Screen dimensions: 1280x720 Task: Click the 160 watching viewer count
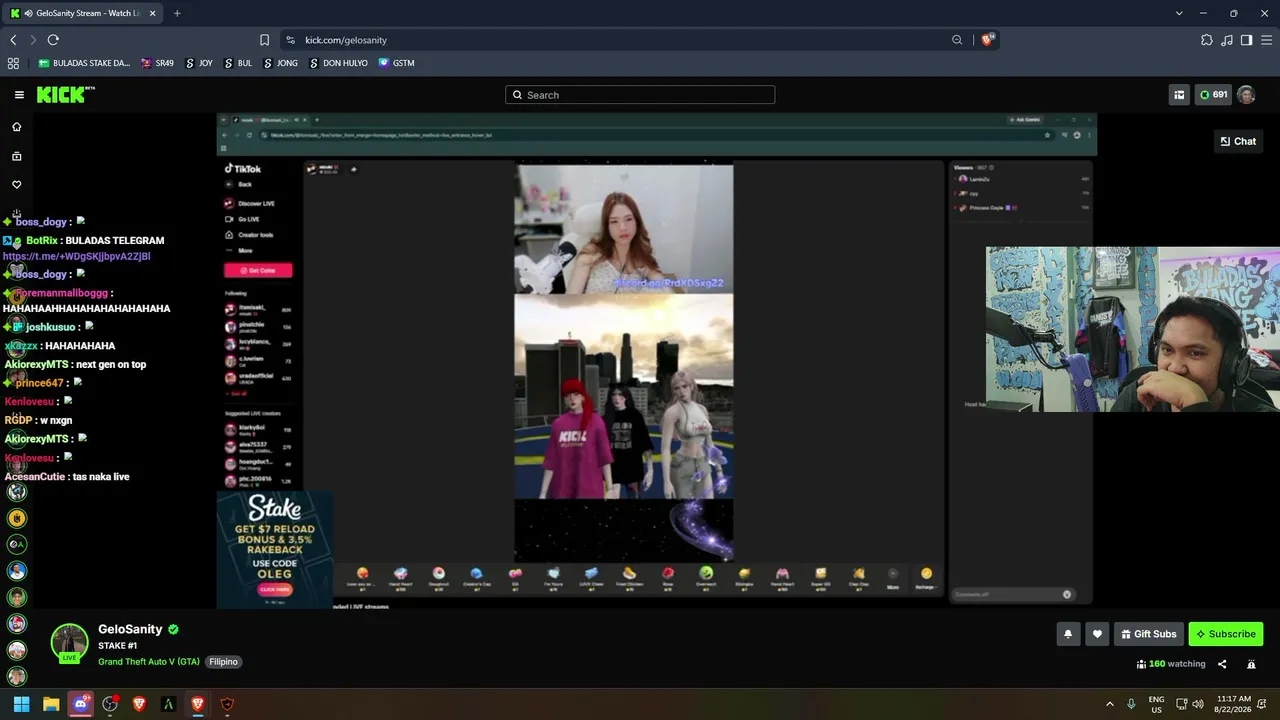pyautogui.click(x=1171, y=664)
